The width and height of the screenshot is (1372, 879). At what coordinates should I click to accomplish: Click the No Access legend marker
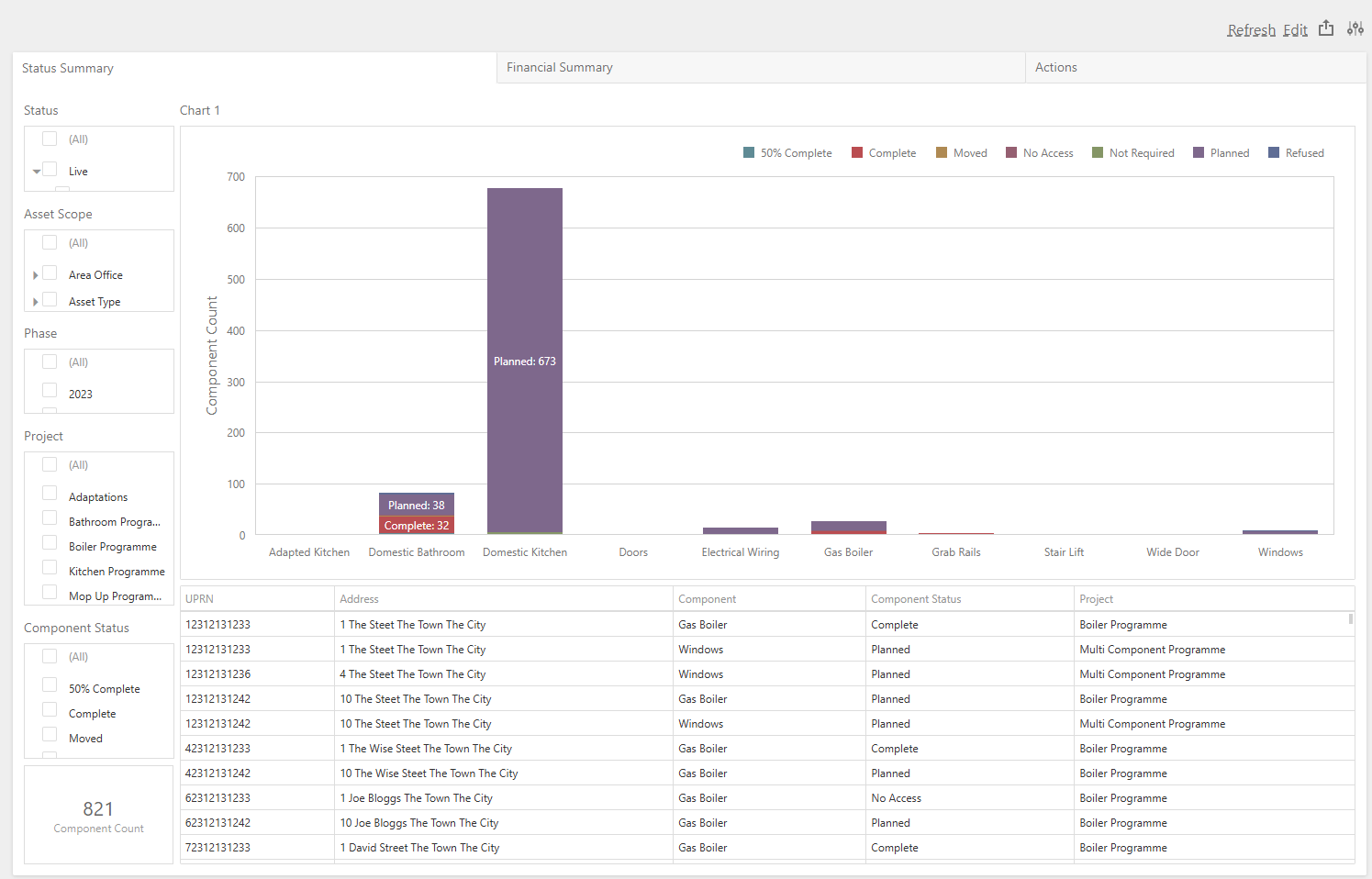pos(1011,152)
